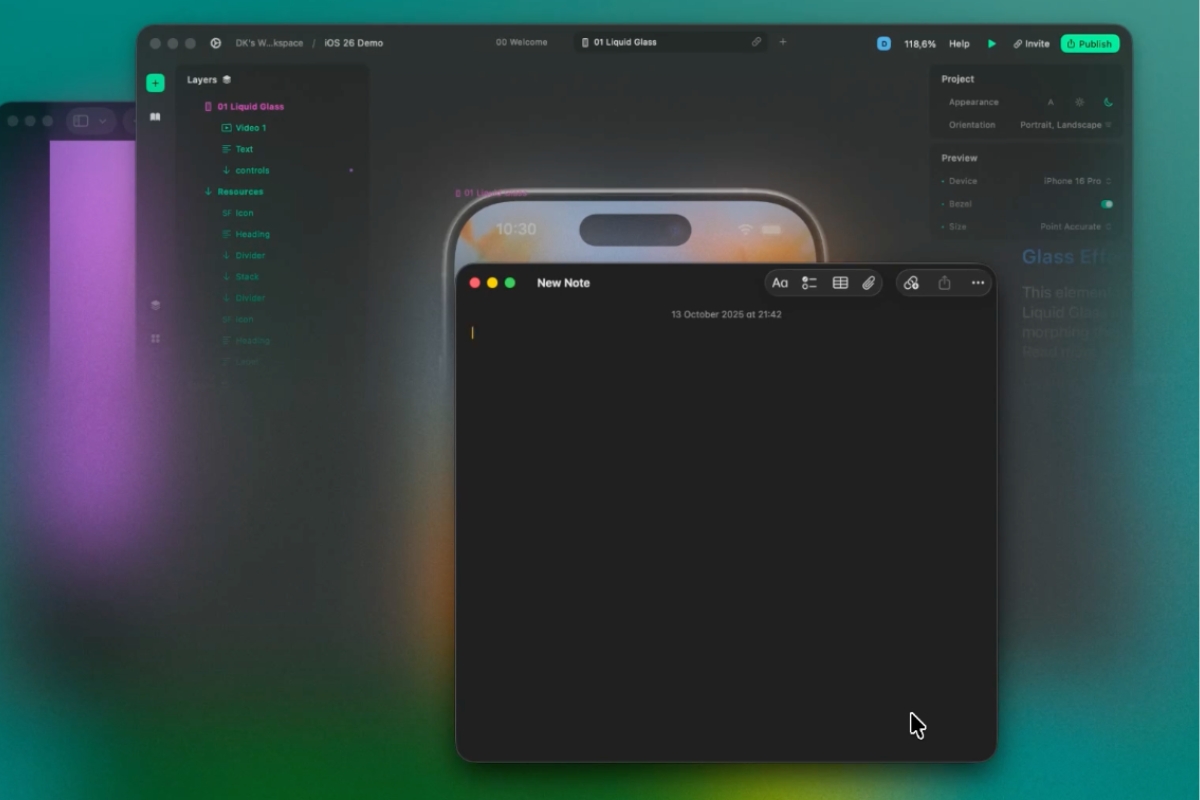Open the Device dropdown showing iPhone 16 Pro
This screenshot has height=800, width=1200.
pyautogui.click(x=1076, y=181)
